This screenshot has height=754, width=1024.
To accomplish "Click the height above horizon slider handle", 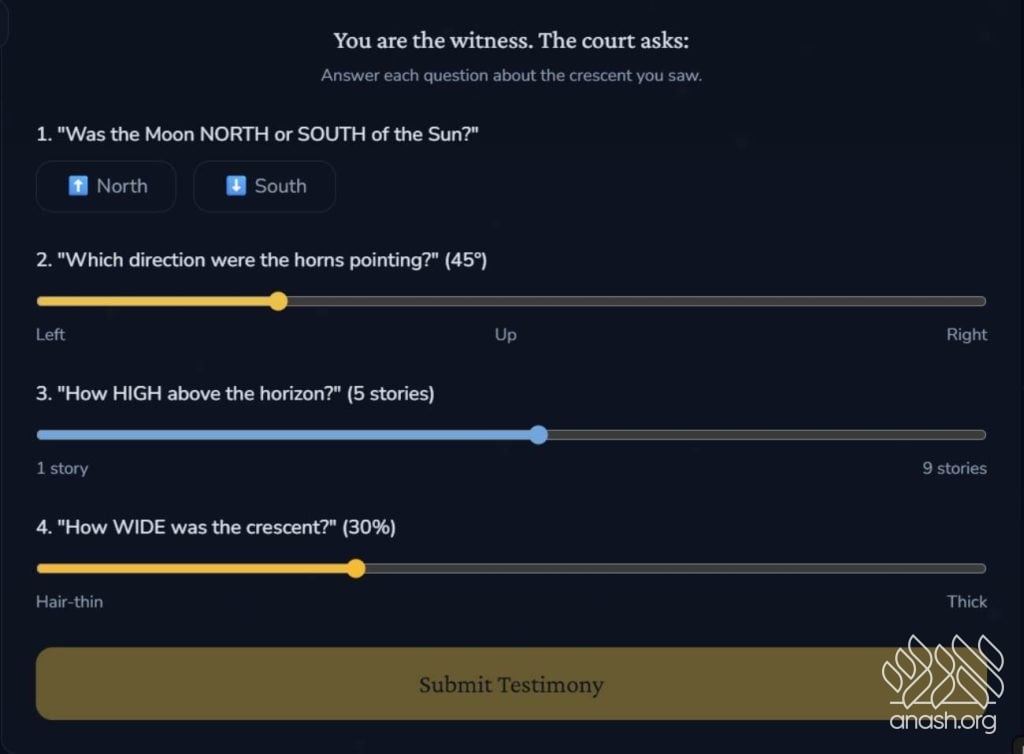I will [538, 435].
